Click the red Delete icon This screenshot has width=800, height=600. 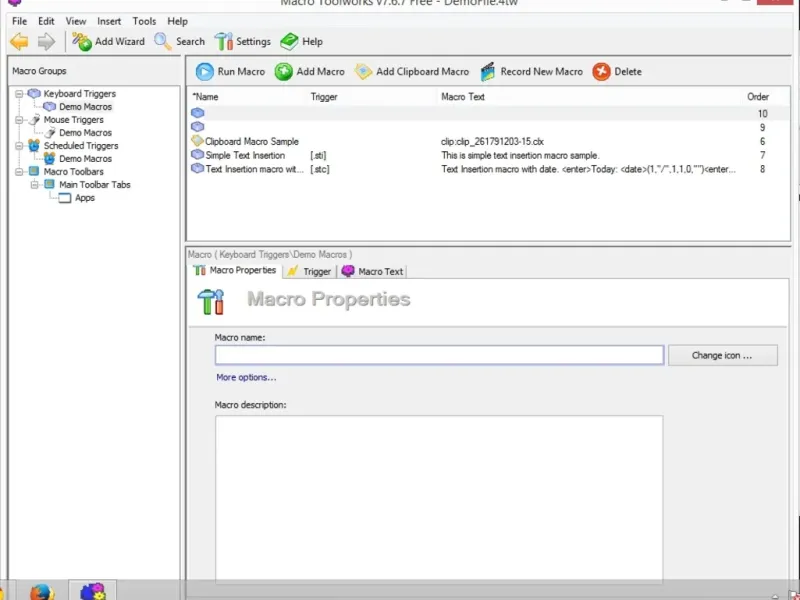602,71
